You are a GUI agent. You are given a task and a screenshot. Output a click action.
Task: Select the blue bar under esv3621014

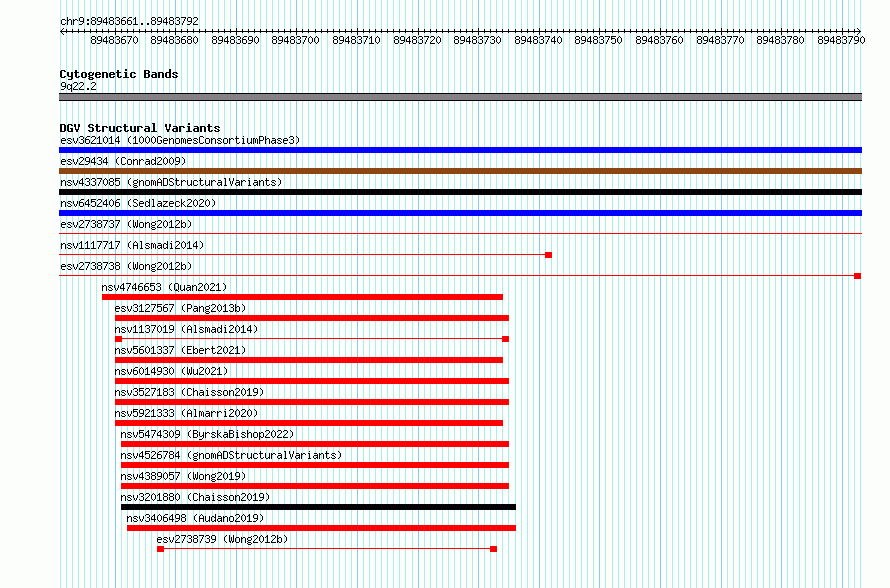(460, 150)
